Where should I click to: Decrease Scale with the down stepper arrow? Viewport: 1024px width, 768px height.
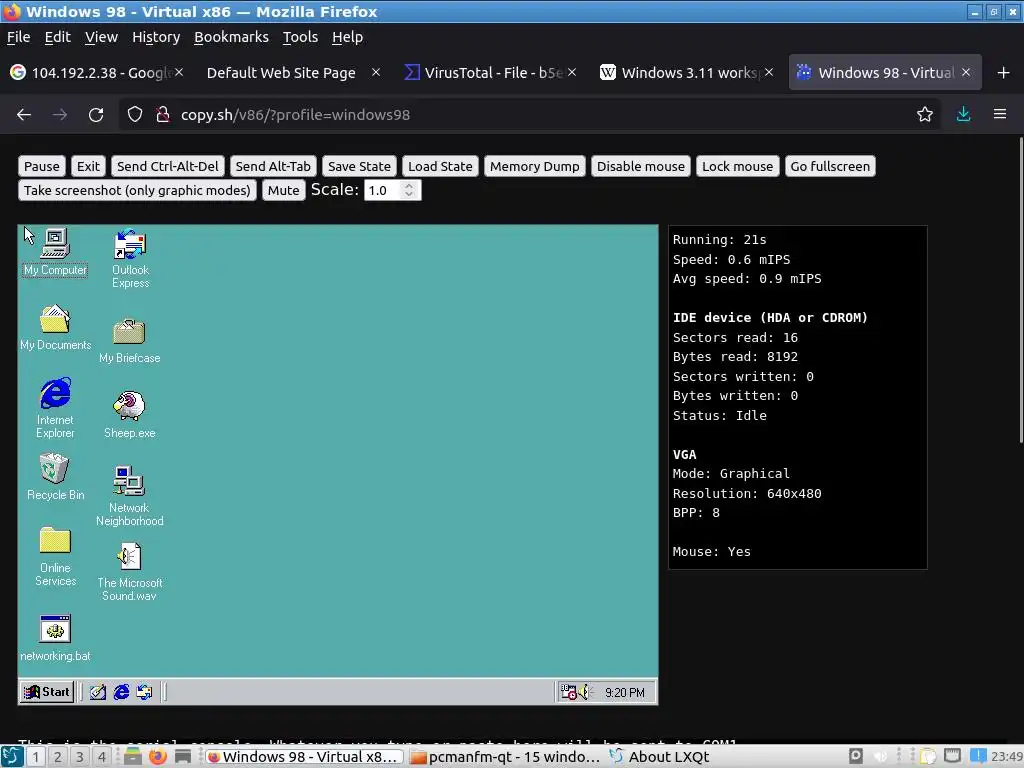409,195
